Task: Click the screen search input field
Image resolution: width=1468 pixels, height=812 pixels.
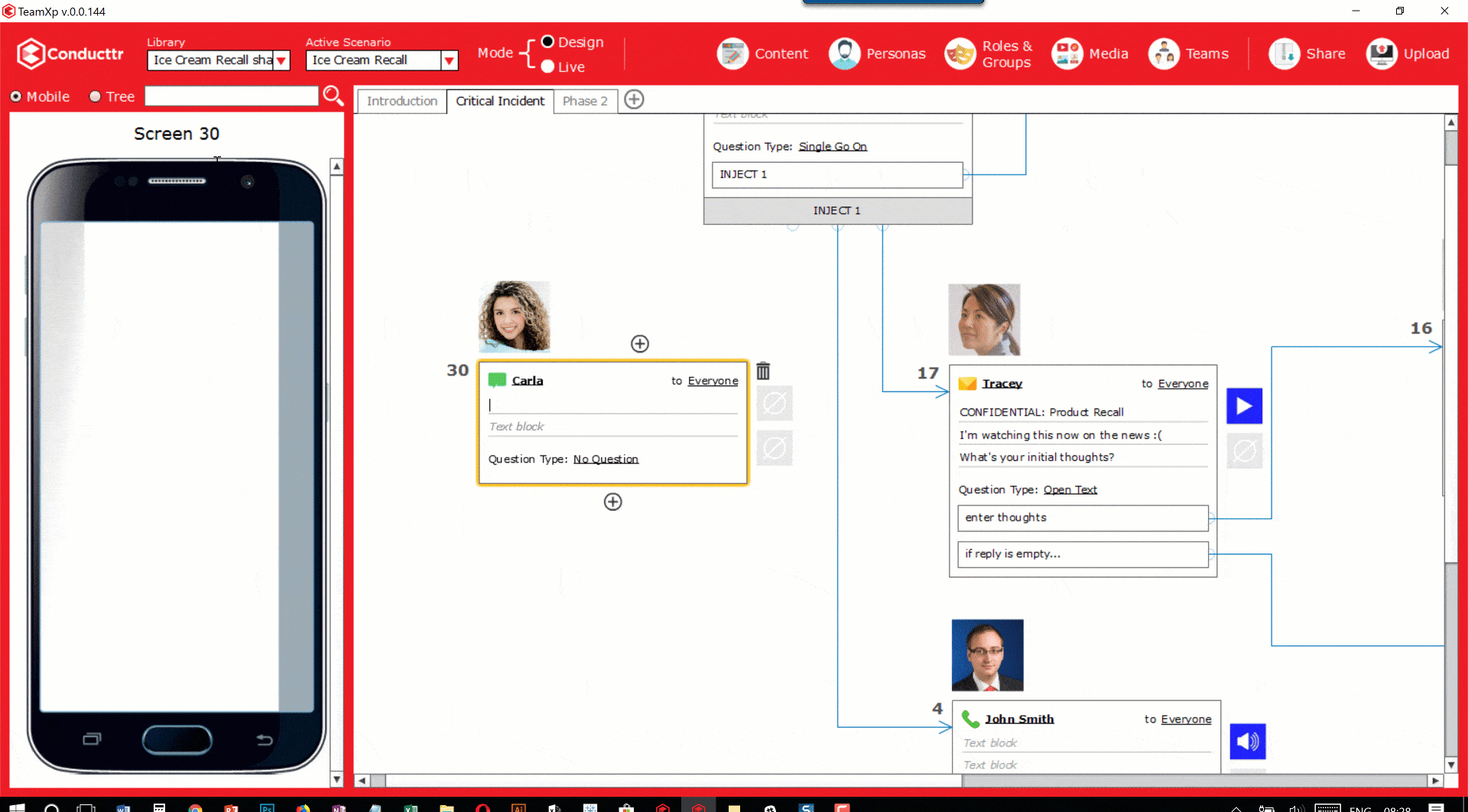Action: click(x=232, y=96)
